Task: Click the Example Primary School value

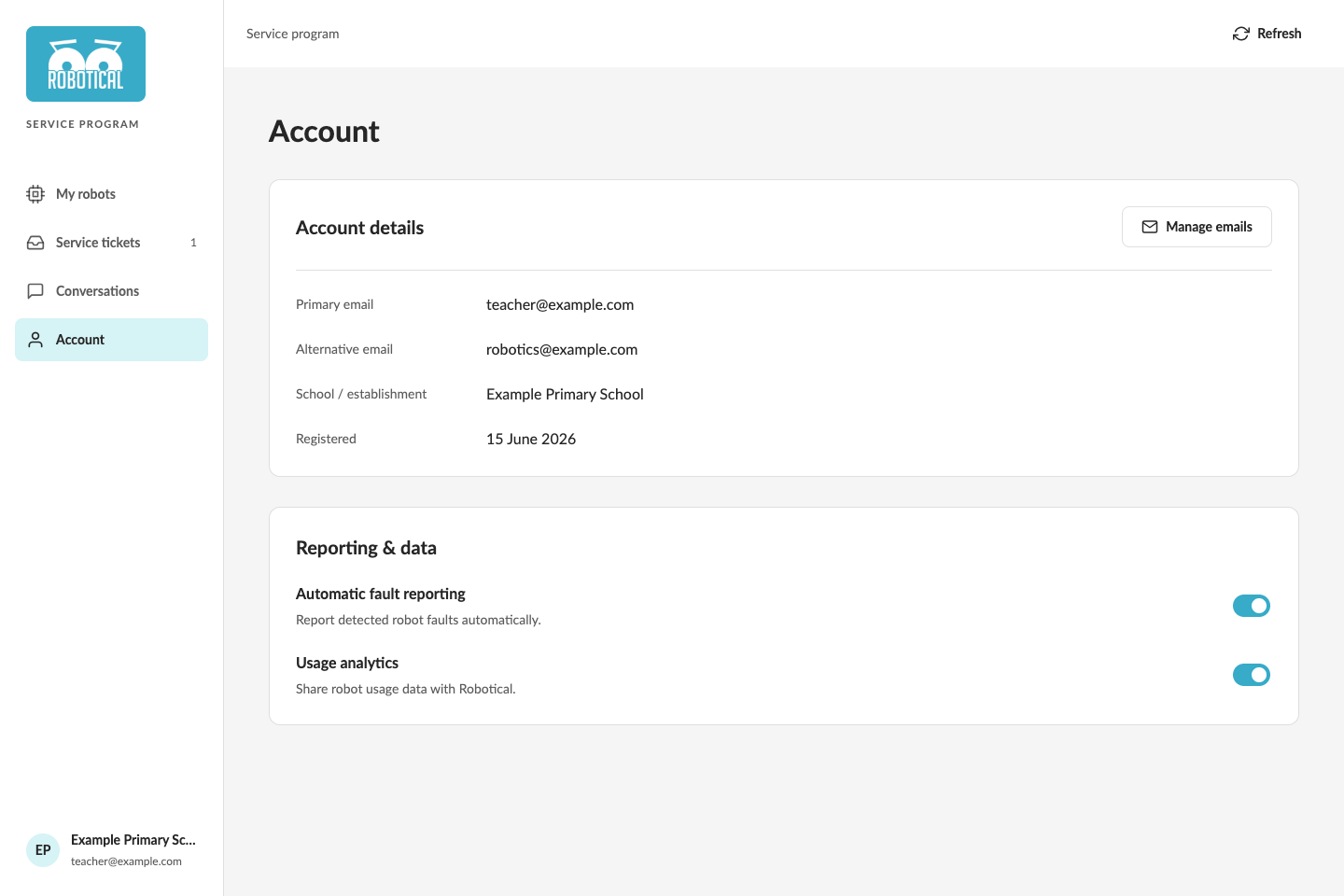Action: [565, 394]
